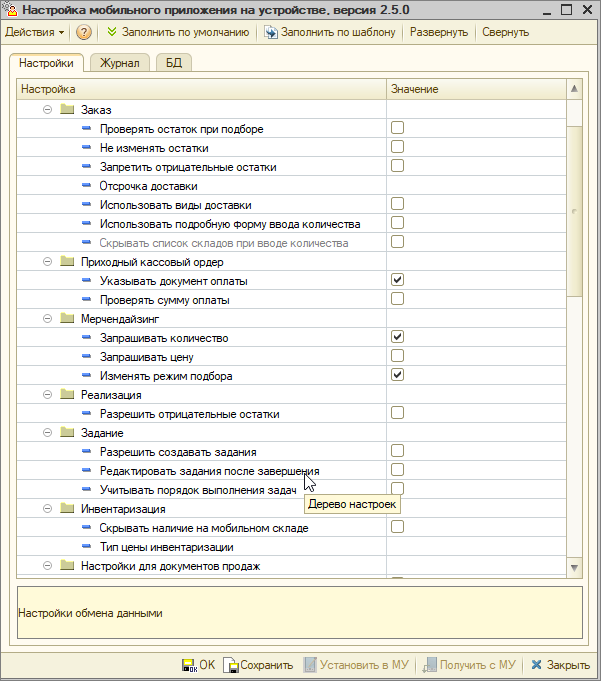601x681 pixels.
Task: Click the 'Мерчендайзинг' folder icon
Action: (67, 318)
